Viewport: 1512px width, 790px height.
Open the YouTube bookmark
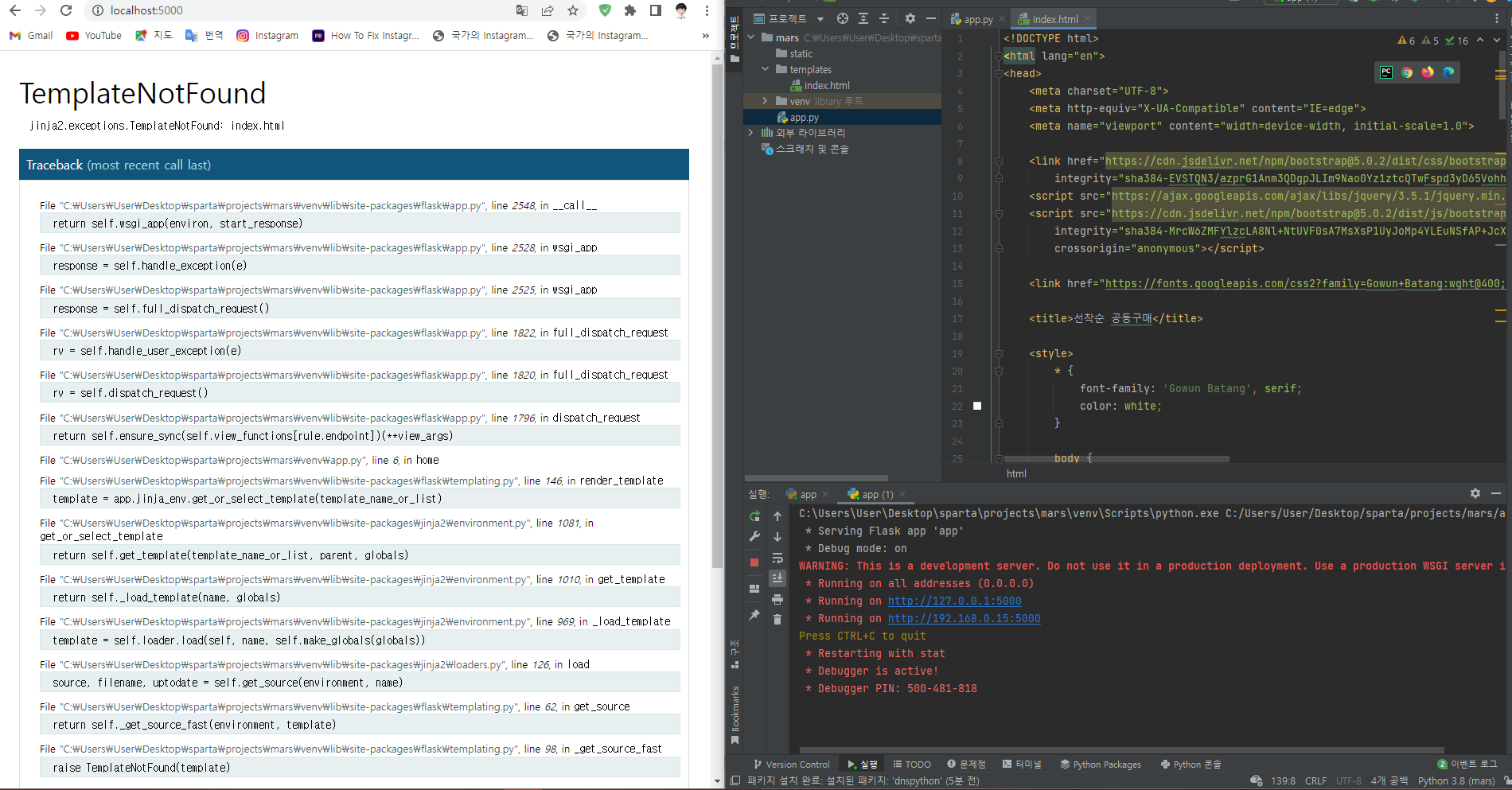click(x=94, y=35)
